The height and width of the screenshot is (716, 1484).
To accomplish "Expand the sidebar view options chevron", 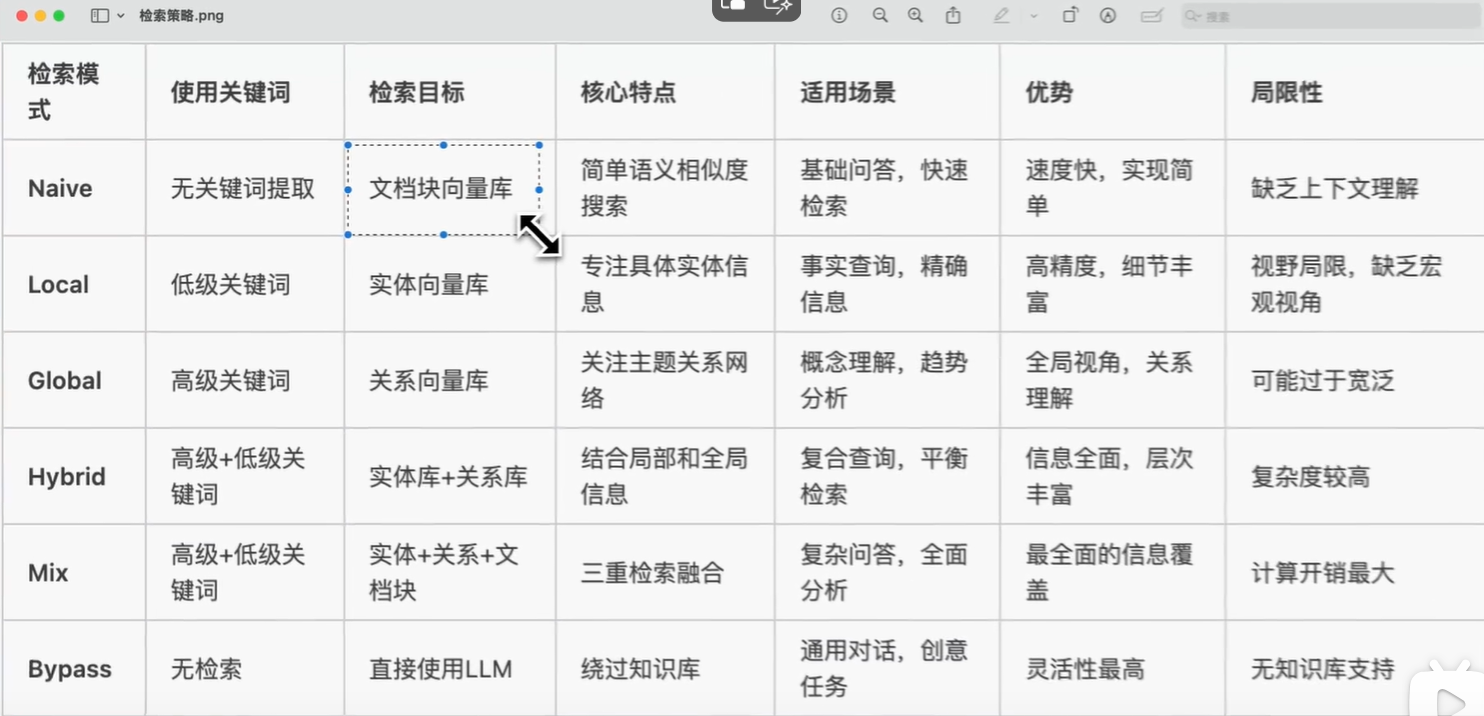I will tap(121, 16).
